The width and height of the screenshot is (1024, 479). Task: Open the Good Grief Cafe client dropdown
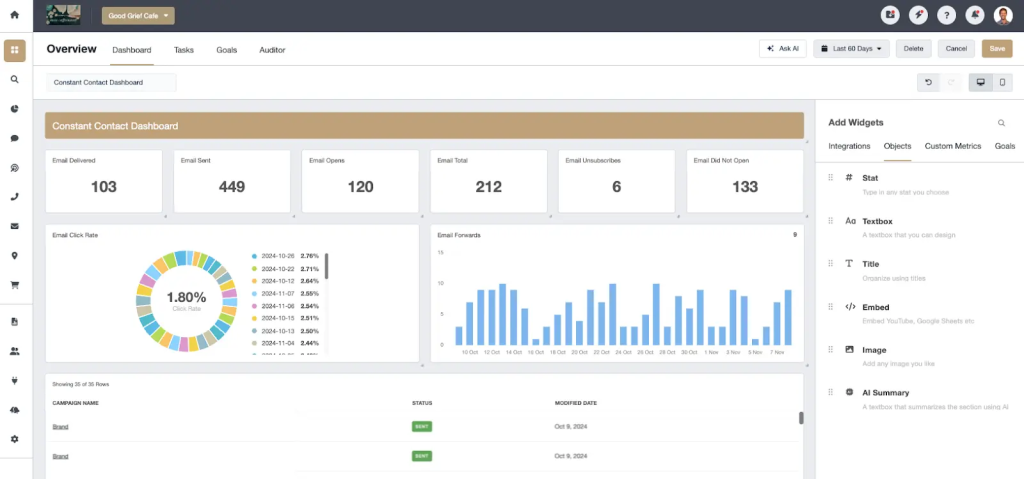[138, 16]
